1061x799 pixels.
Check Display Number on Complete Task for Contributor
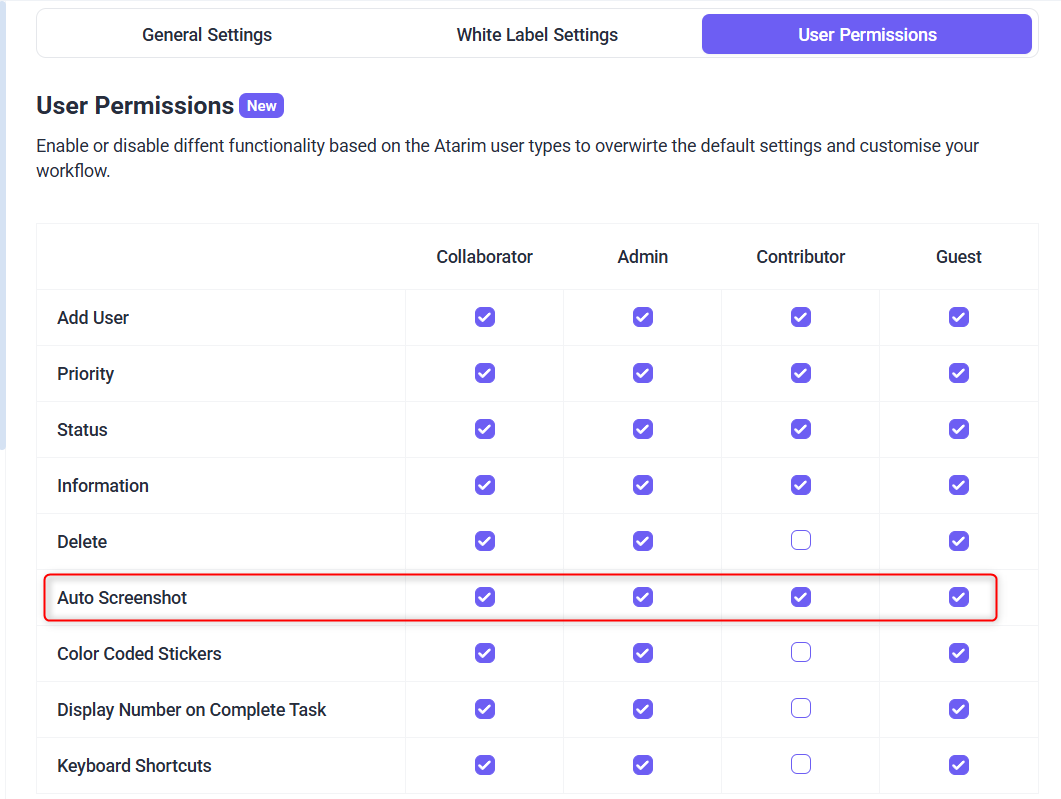pos(801,709)
